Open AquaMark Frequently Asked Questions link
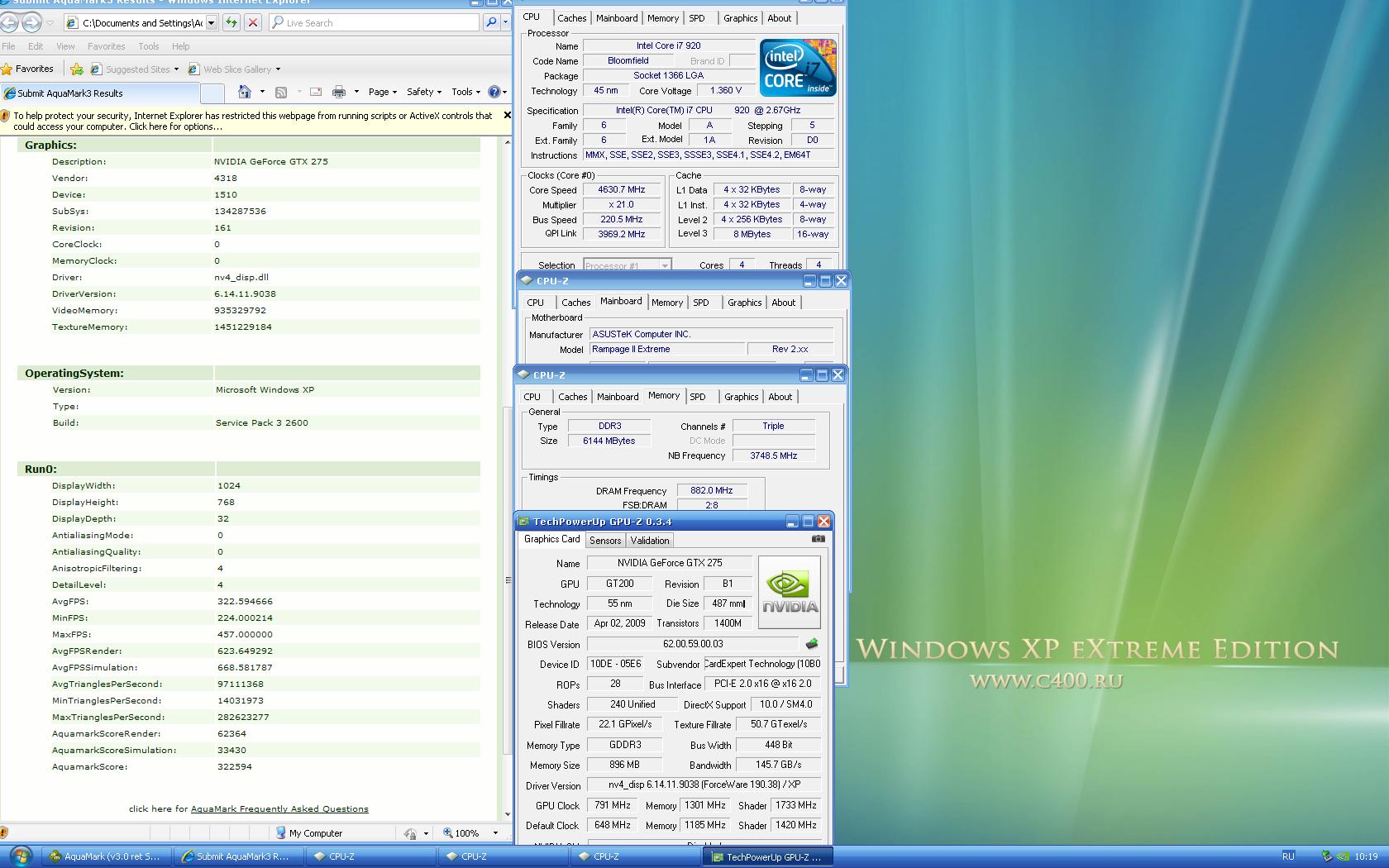 pyautogui.click(x=279, y=808)
